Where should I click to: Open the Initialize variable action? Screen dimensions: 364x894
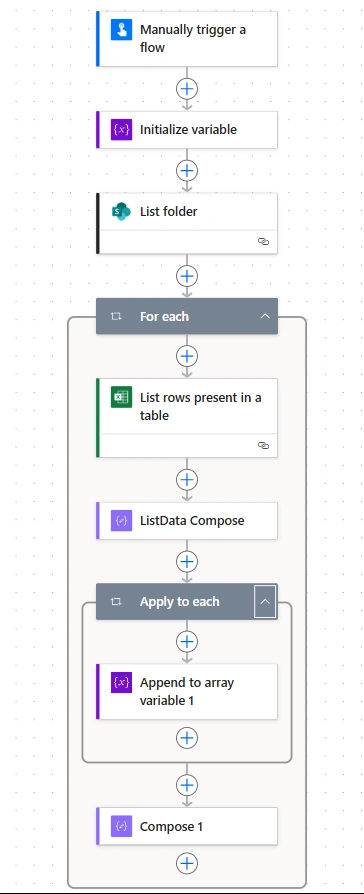(187, 130)
